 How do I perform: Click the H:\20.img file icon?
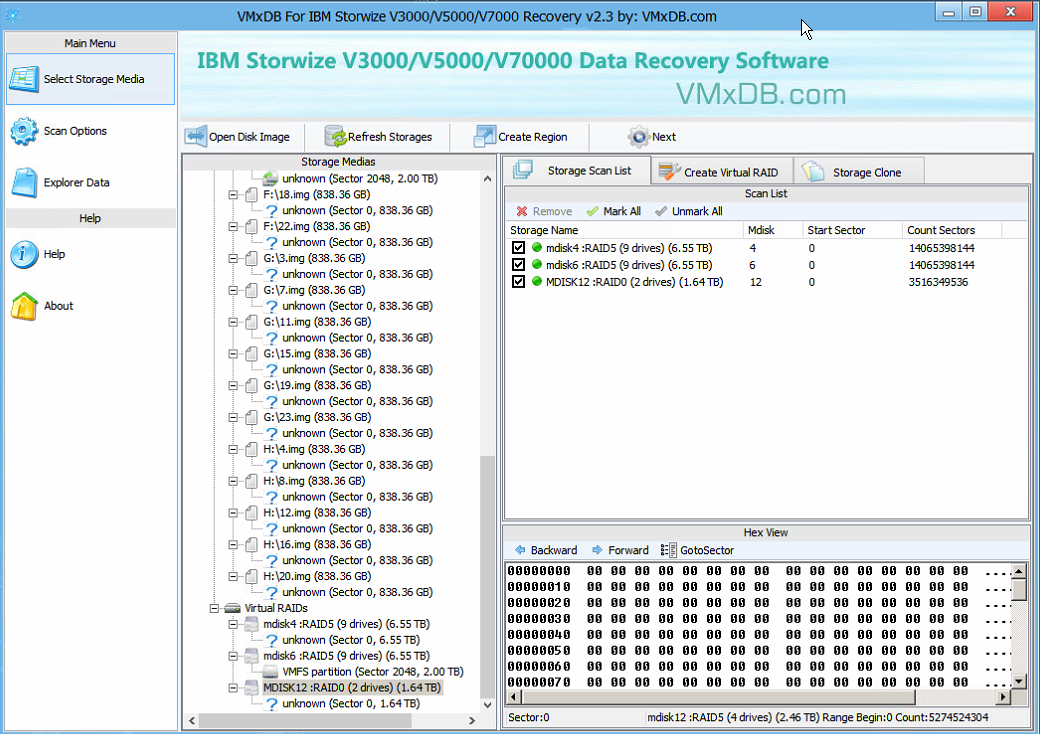pyautogui.click(x=251, y=576)
